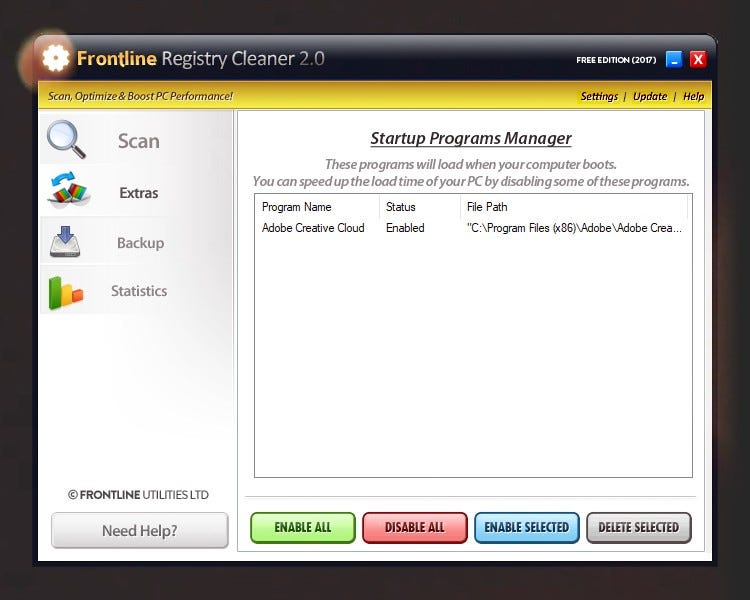
Task: Click the Statistics bar chart icon
Action: pos(66,292)
